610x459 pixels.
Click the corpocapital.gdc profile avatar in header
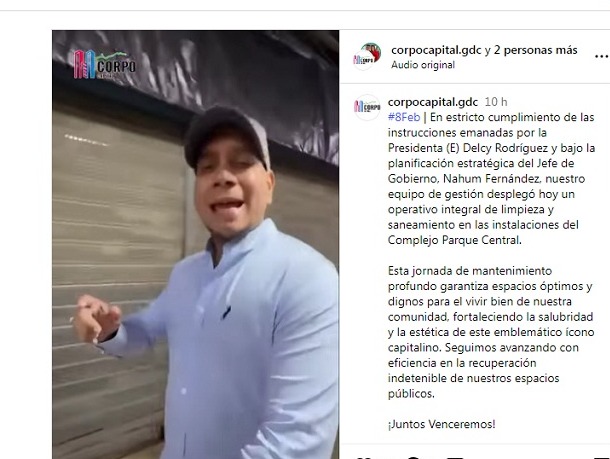(367, 57)
